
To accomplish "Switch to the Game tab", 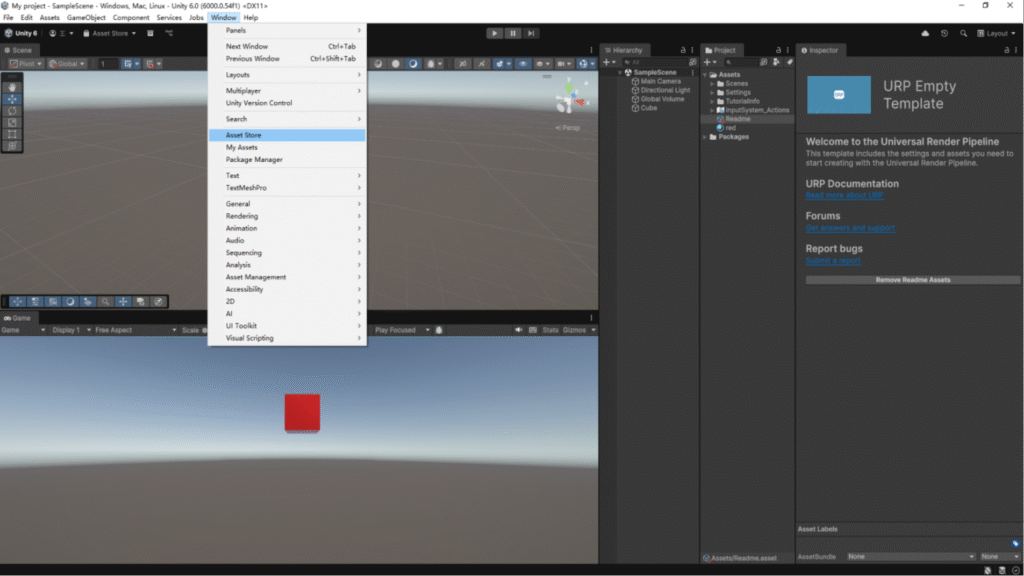I will 18,318.
